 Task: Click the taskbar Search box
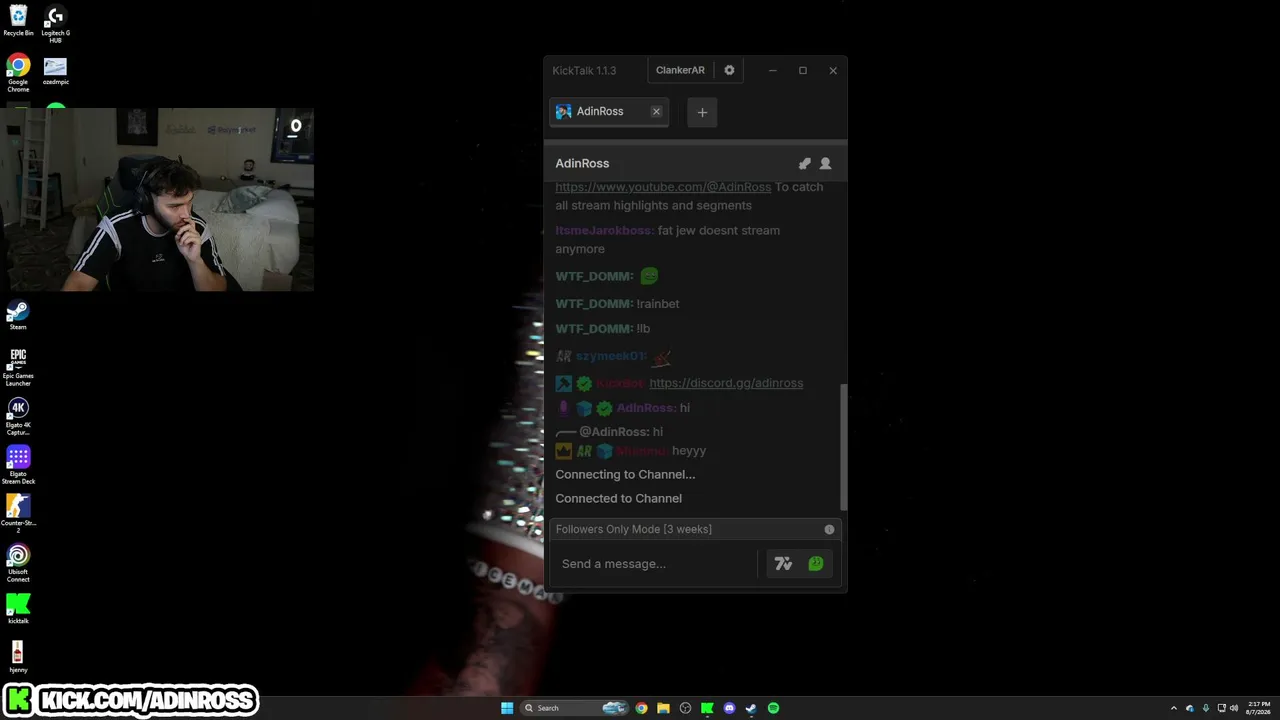point(574,708)
